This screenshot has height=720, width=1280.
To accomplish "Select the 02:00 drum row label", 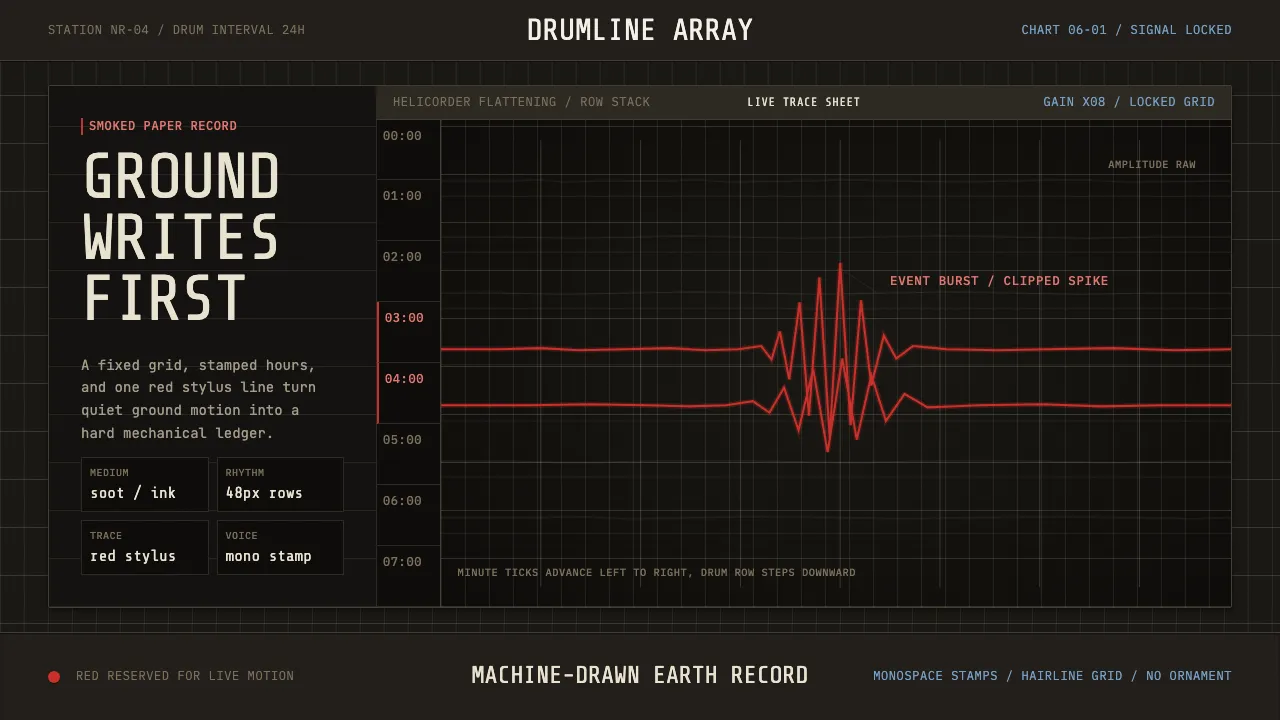I will 402,257.
